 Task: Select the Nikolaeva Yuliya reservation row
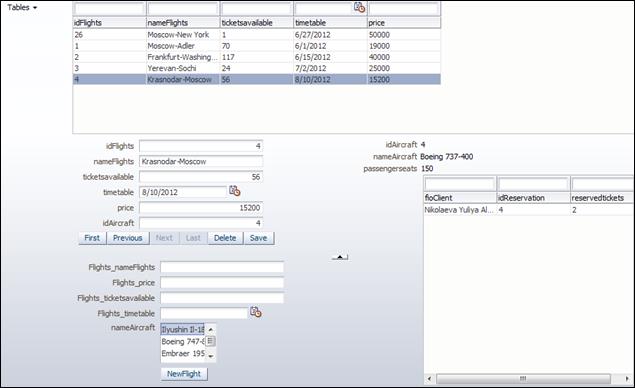(x=528, y=210)
